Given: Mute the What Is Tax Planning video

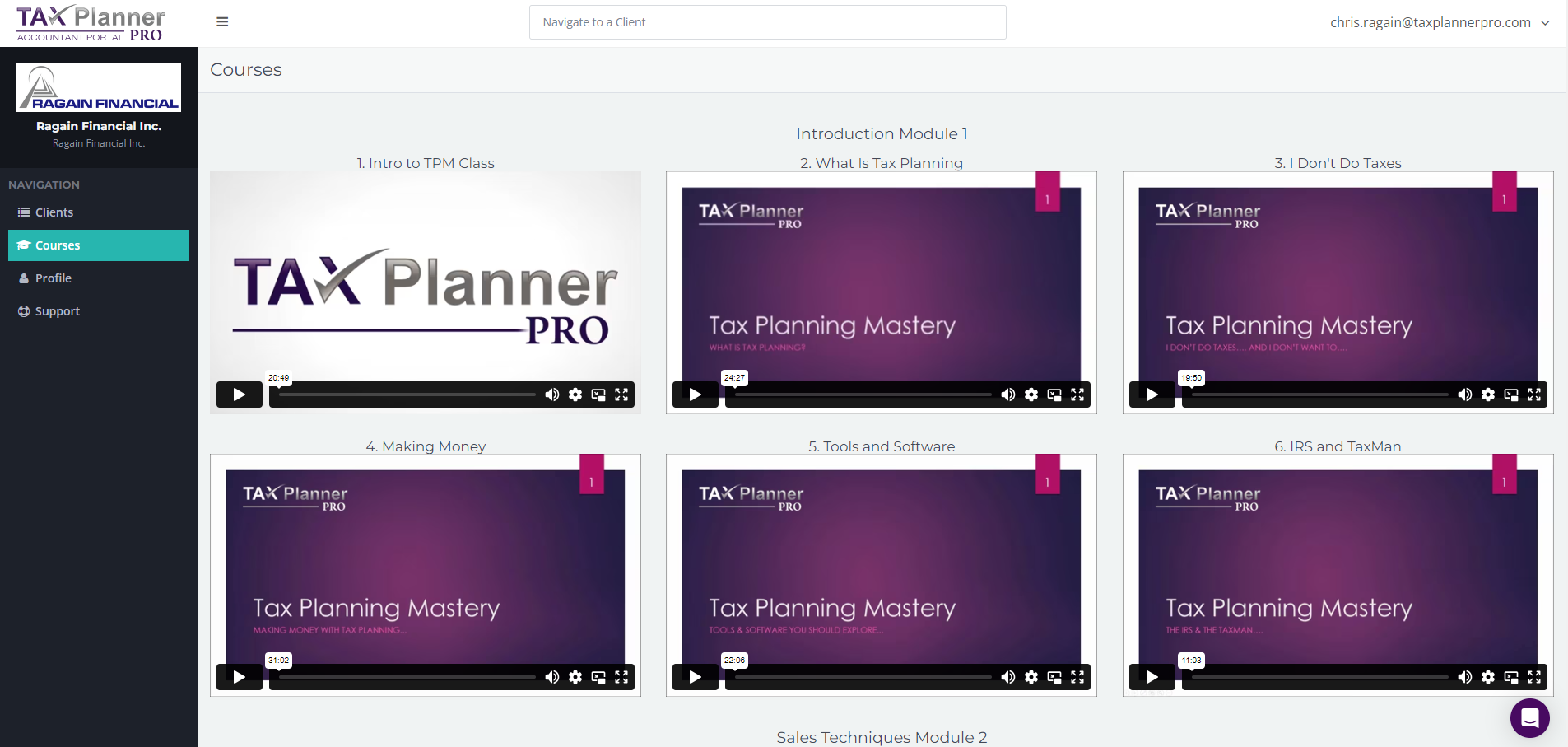Looking at the screenshot, I should [x=1008, y=395].
